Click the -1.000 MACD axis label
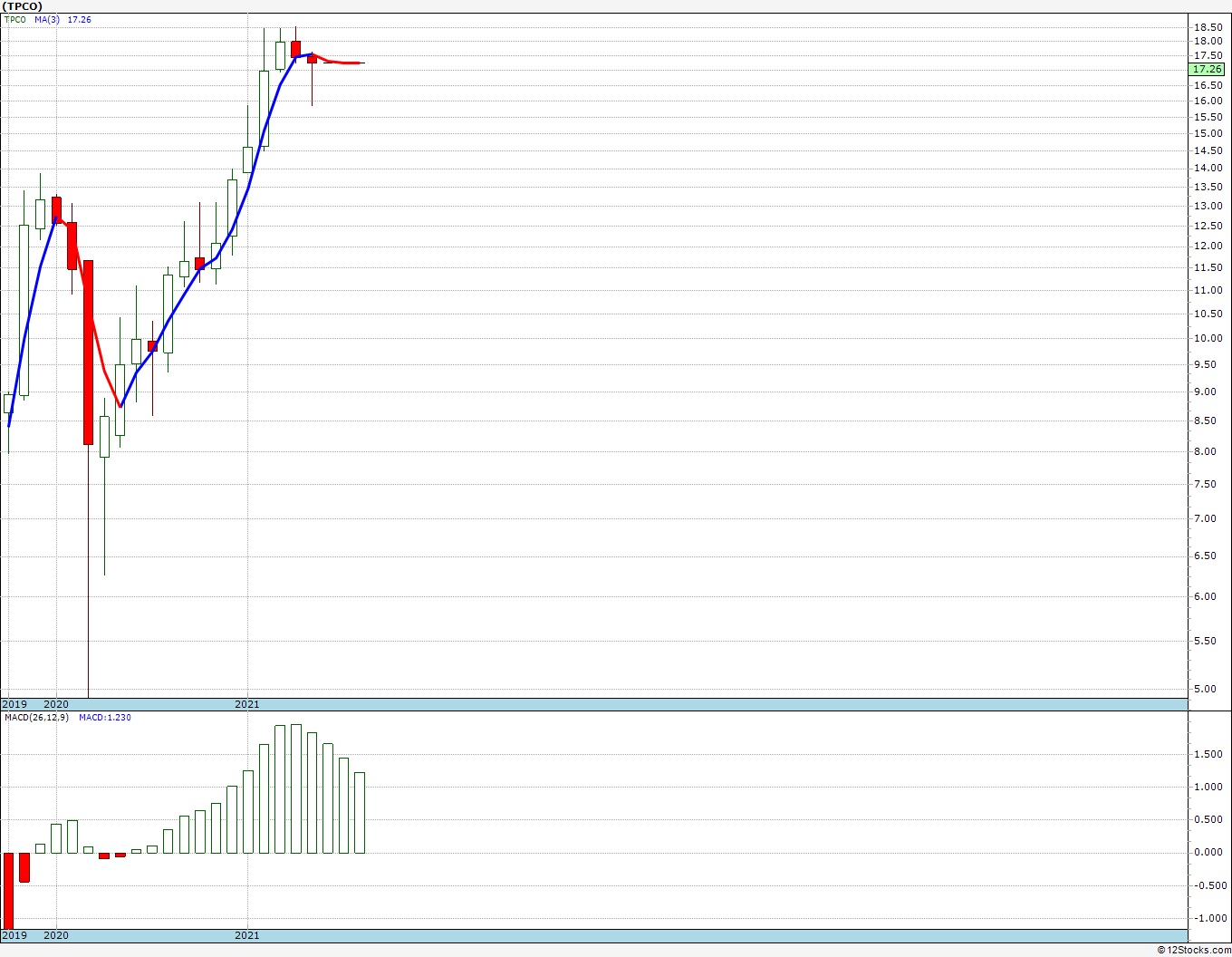1232x957 pixels. tap(1208, 918)
